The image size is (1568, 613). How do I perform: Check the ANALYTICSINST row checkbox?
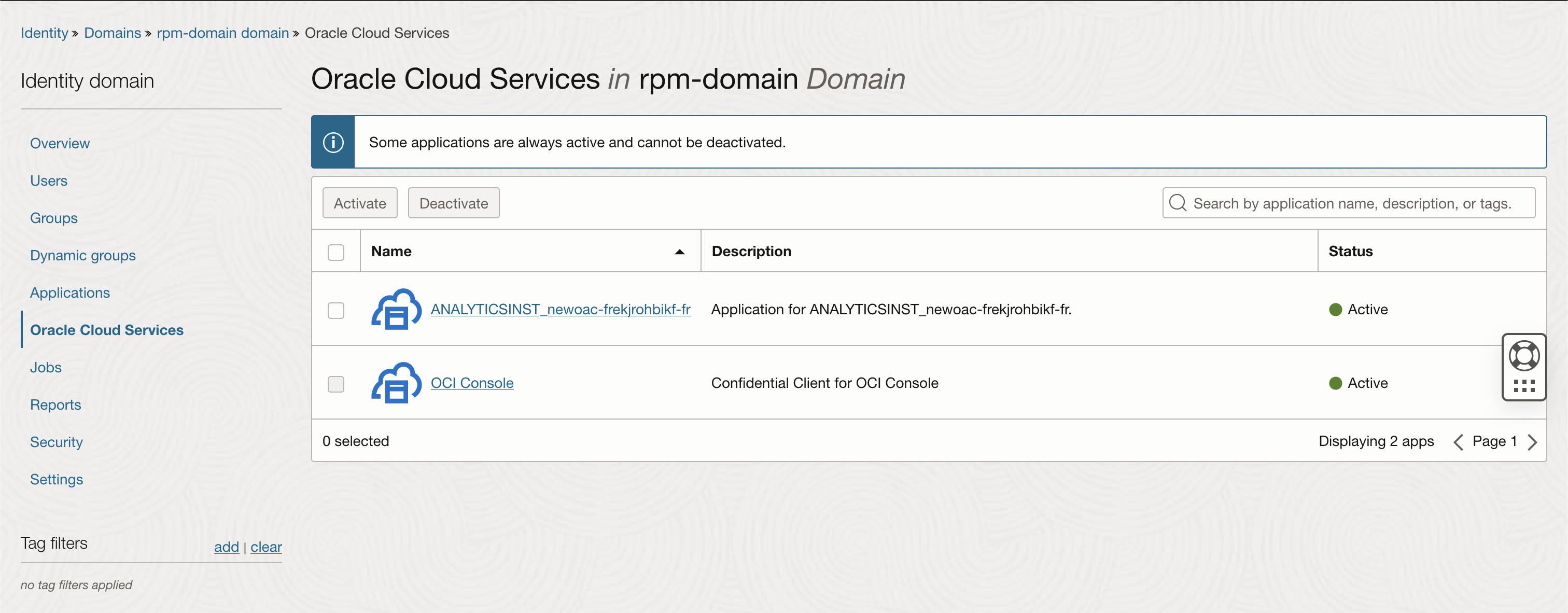(x=335, y=310)
